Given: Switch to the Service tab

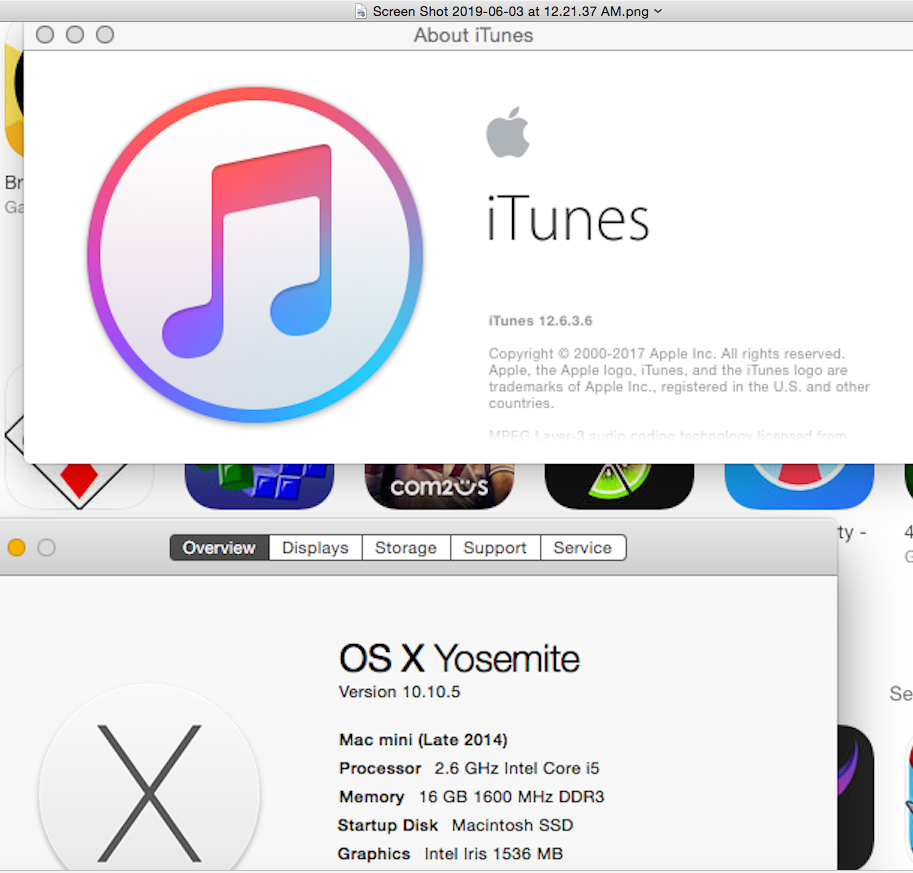Looking at the screenshot, I should [583, 547].
